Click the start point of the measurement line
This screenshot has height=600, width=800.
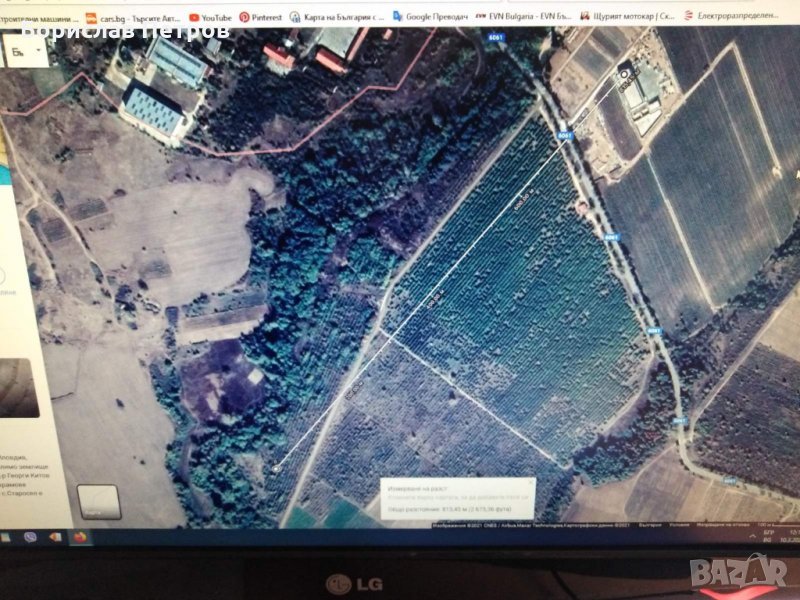[x=276, y=468]
